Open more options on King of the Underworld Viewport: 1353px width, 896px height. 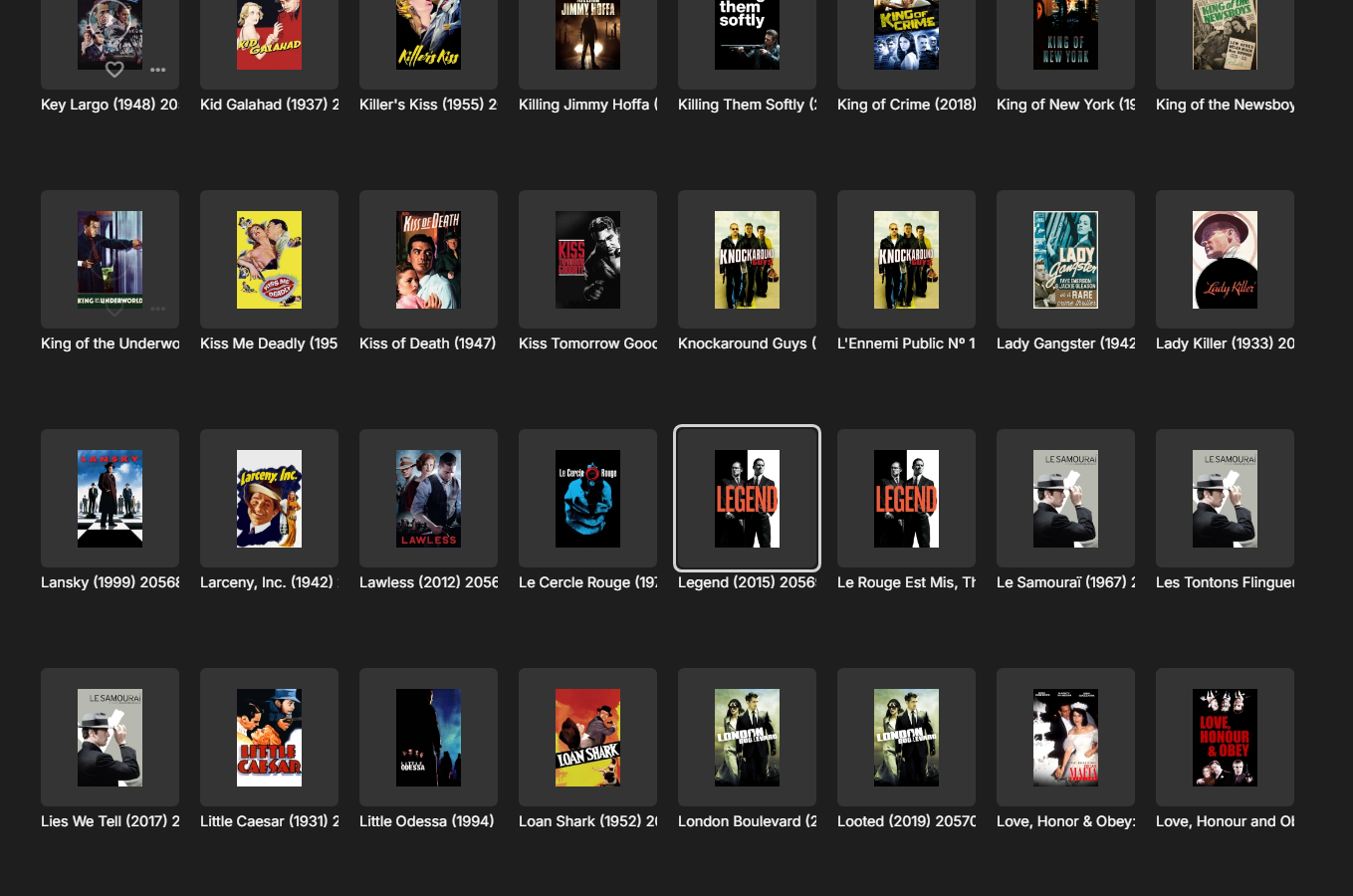pyautogui.click(x=158, y=309)
